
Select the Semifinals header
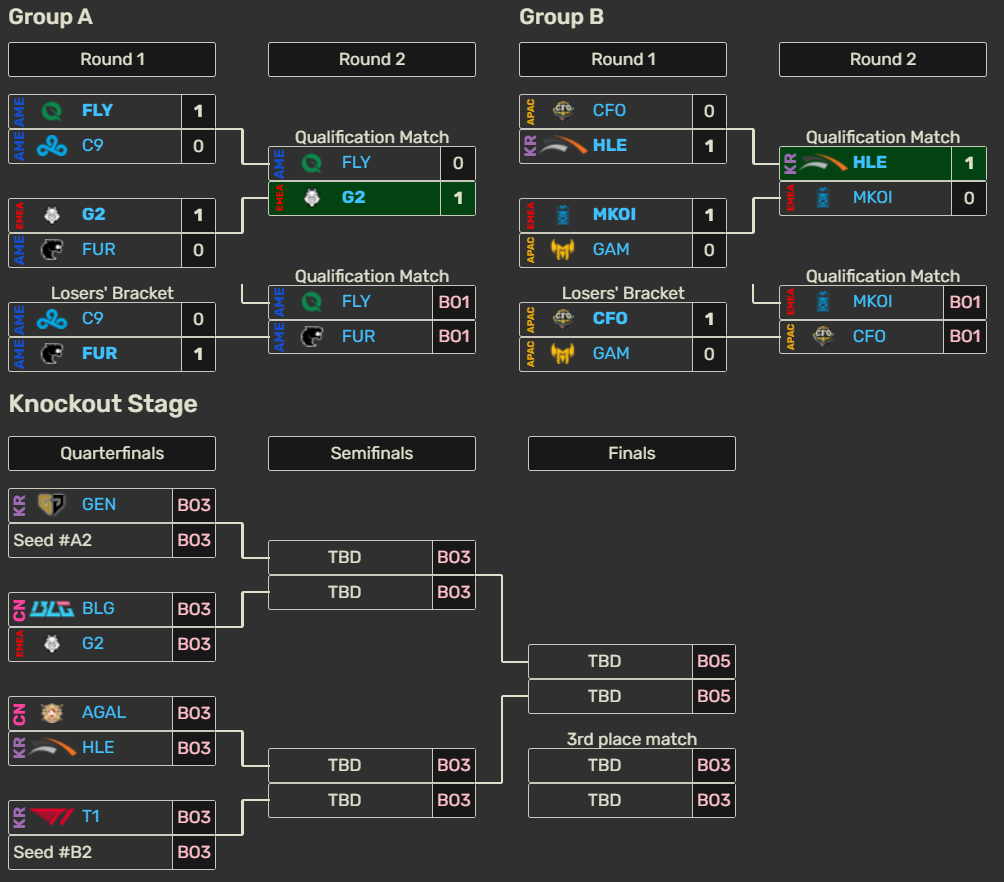point(372,453)
